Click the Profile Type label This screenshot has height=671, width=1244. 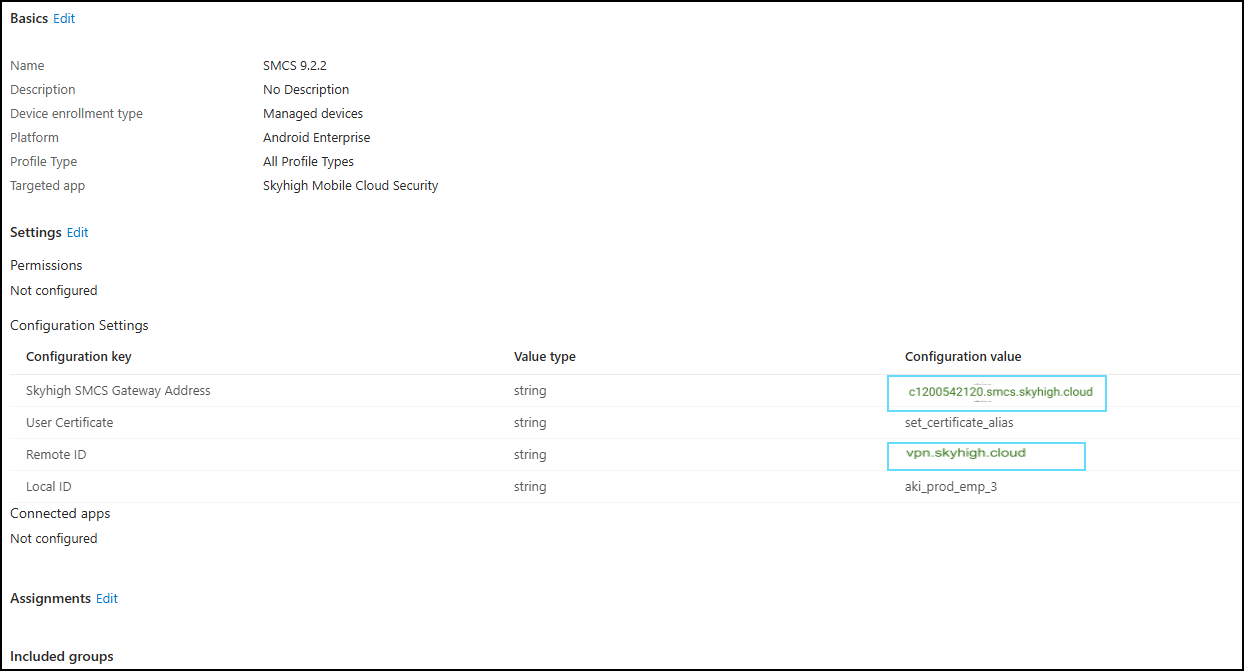pos(44,161)
